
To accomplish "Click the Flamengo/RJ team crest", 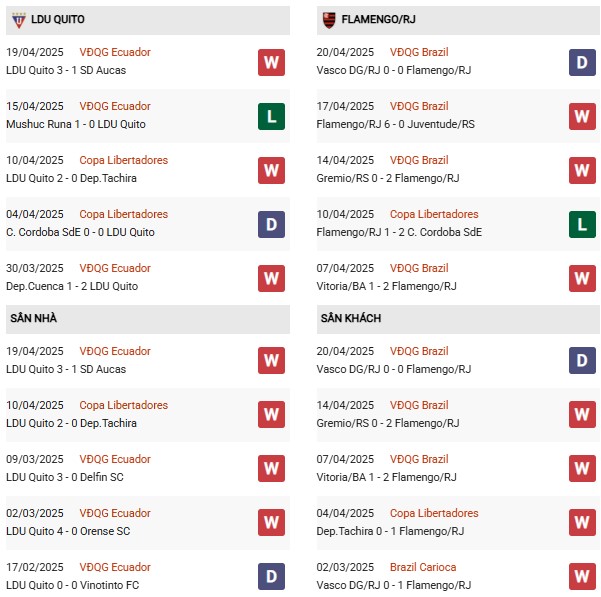I will click(x=329, y=19).
